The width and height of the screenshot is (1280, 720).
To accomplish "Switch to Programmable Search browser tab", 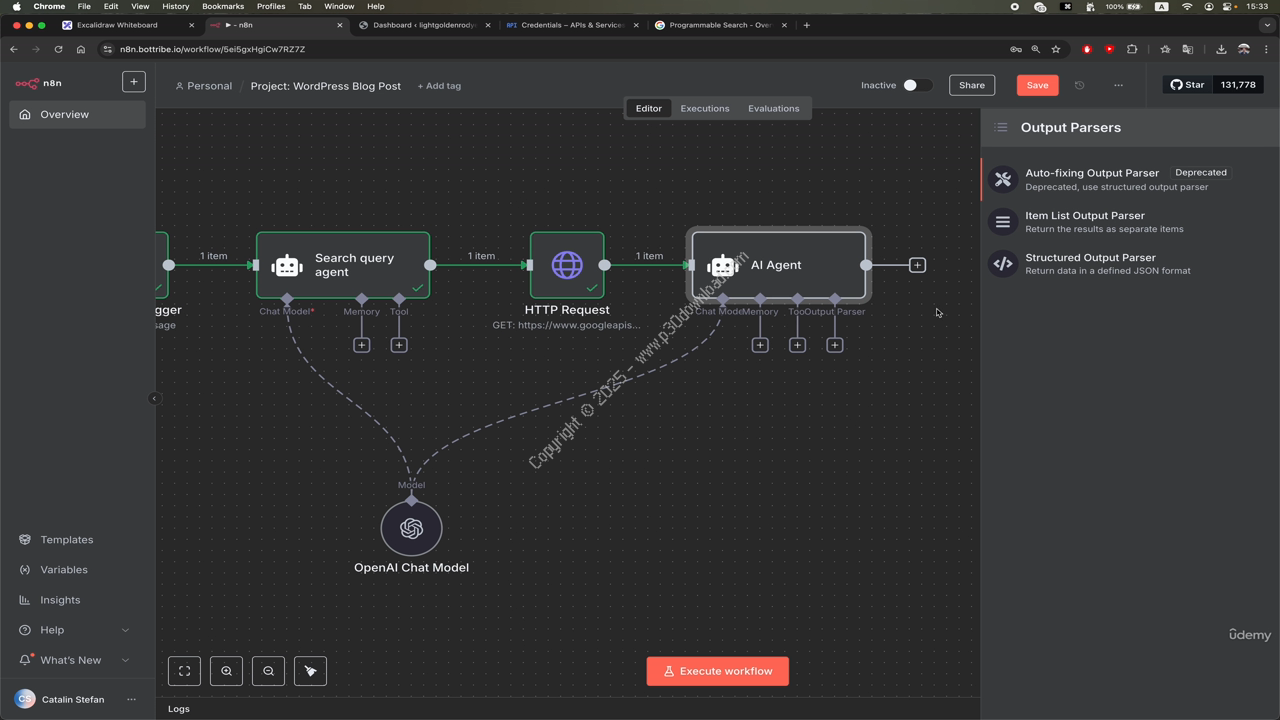I will 720,25.
